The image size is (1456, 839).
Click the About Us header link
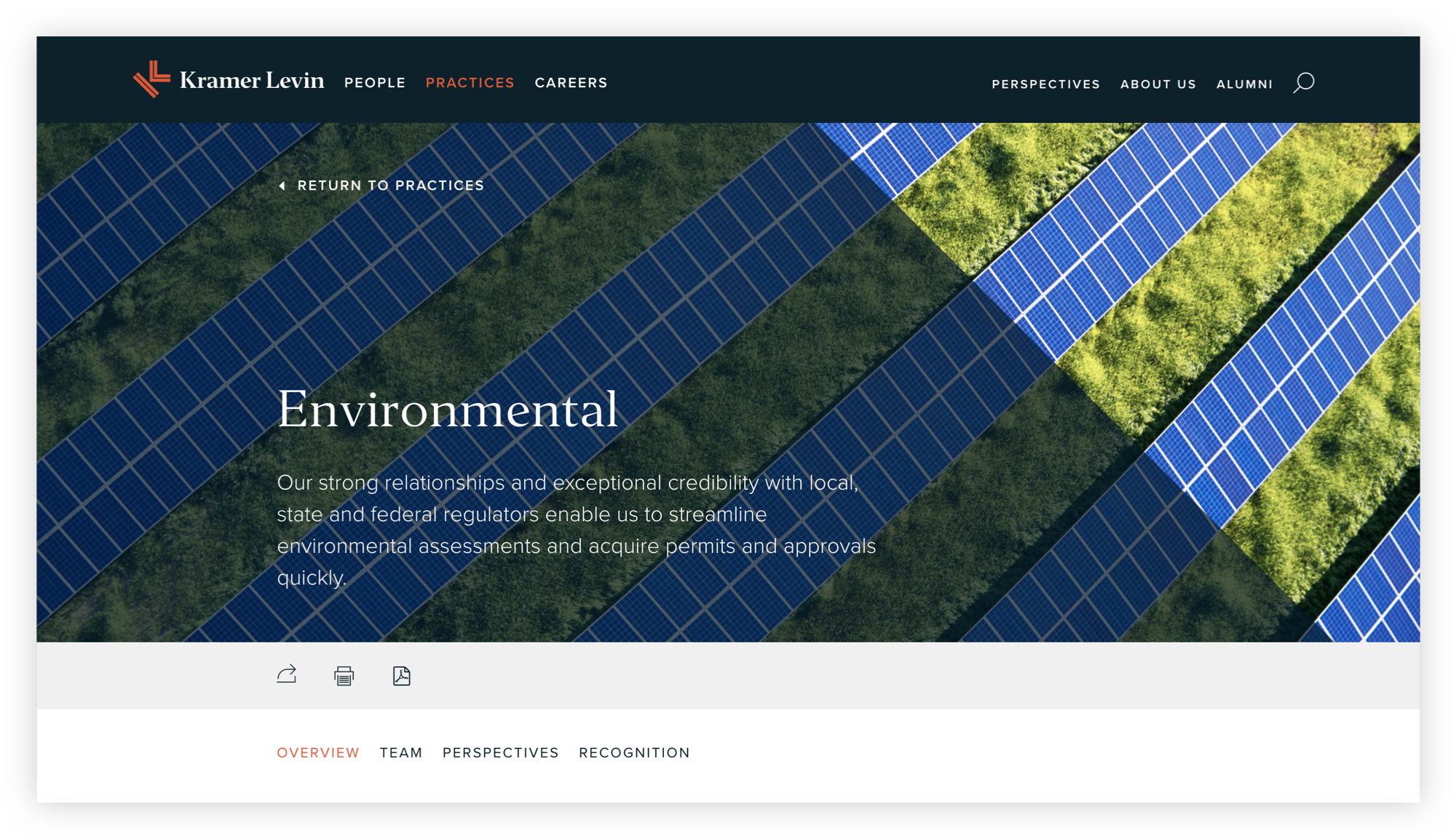point(1158,84)
